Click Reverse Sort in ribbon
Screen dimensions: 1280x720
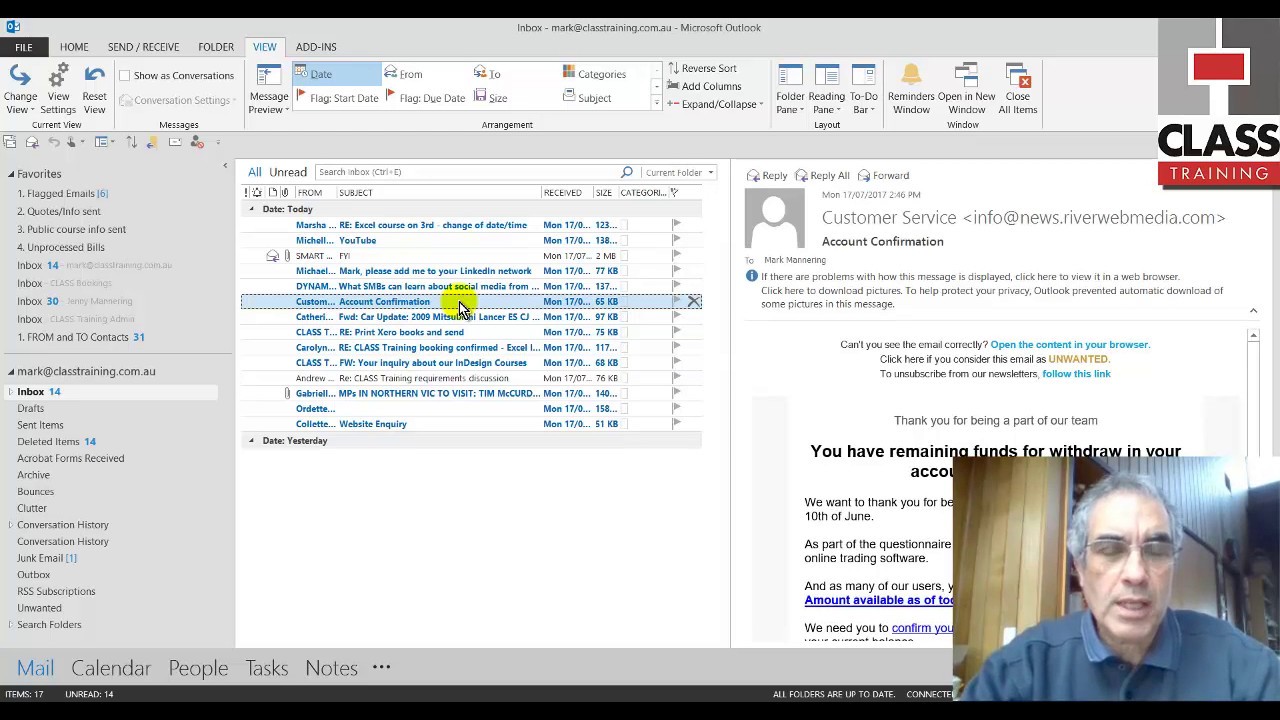(701, 68)
